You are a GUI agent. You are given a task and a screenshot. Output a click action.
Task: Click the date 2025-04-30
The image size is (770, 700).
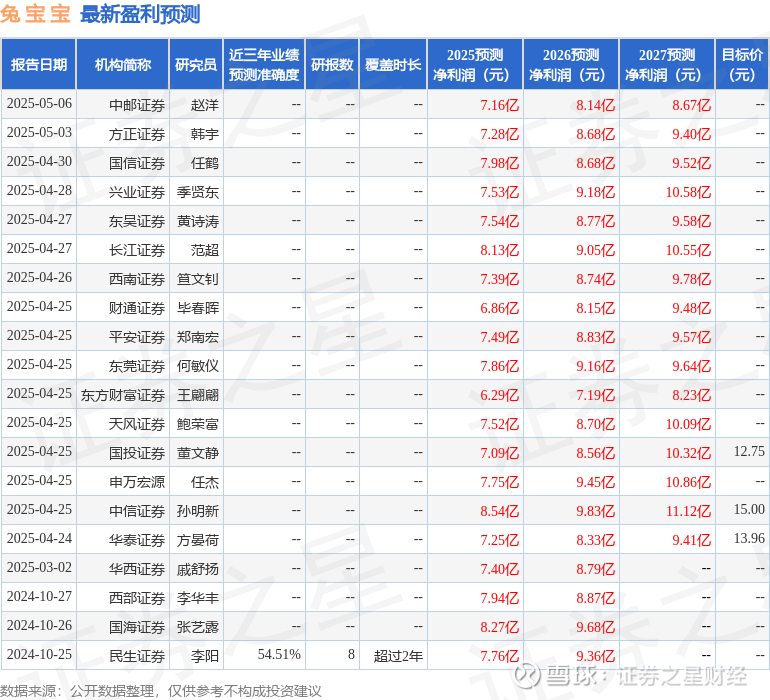coord(39,161)
